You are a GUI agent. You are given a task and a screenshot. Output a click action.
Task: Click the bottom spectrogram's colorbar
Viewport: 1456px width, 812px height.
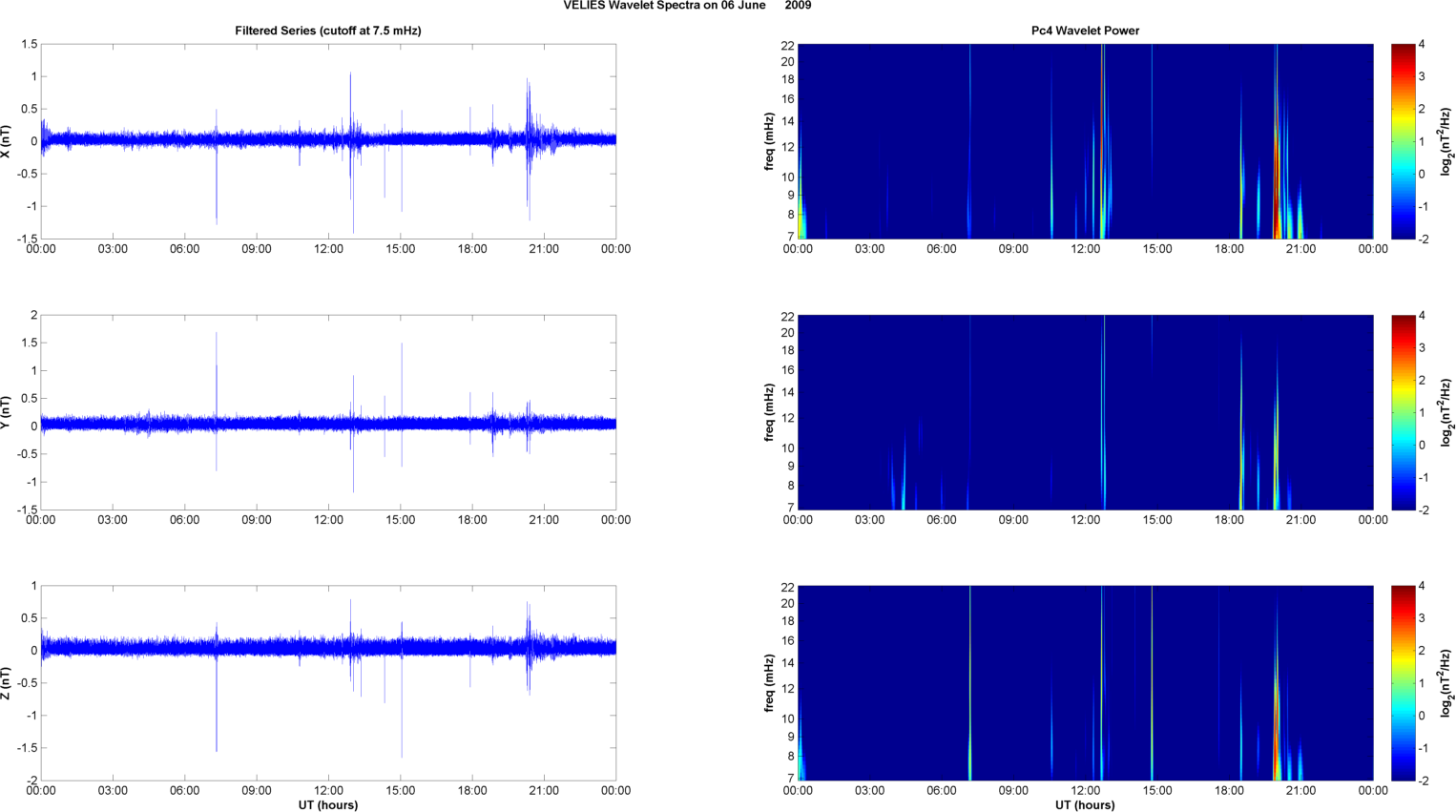(x=1403, y=683)
